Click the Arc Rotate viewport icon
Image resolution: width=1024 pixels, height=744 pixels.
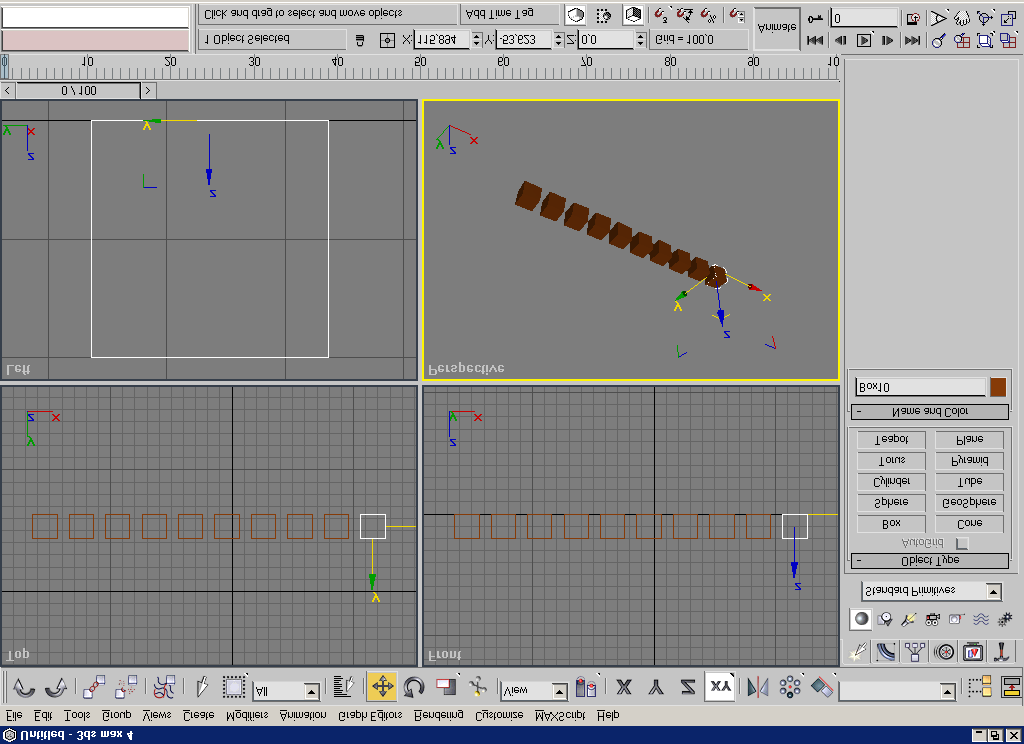(985, 18)
